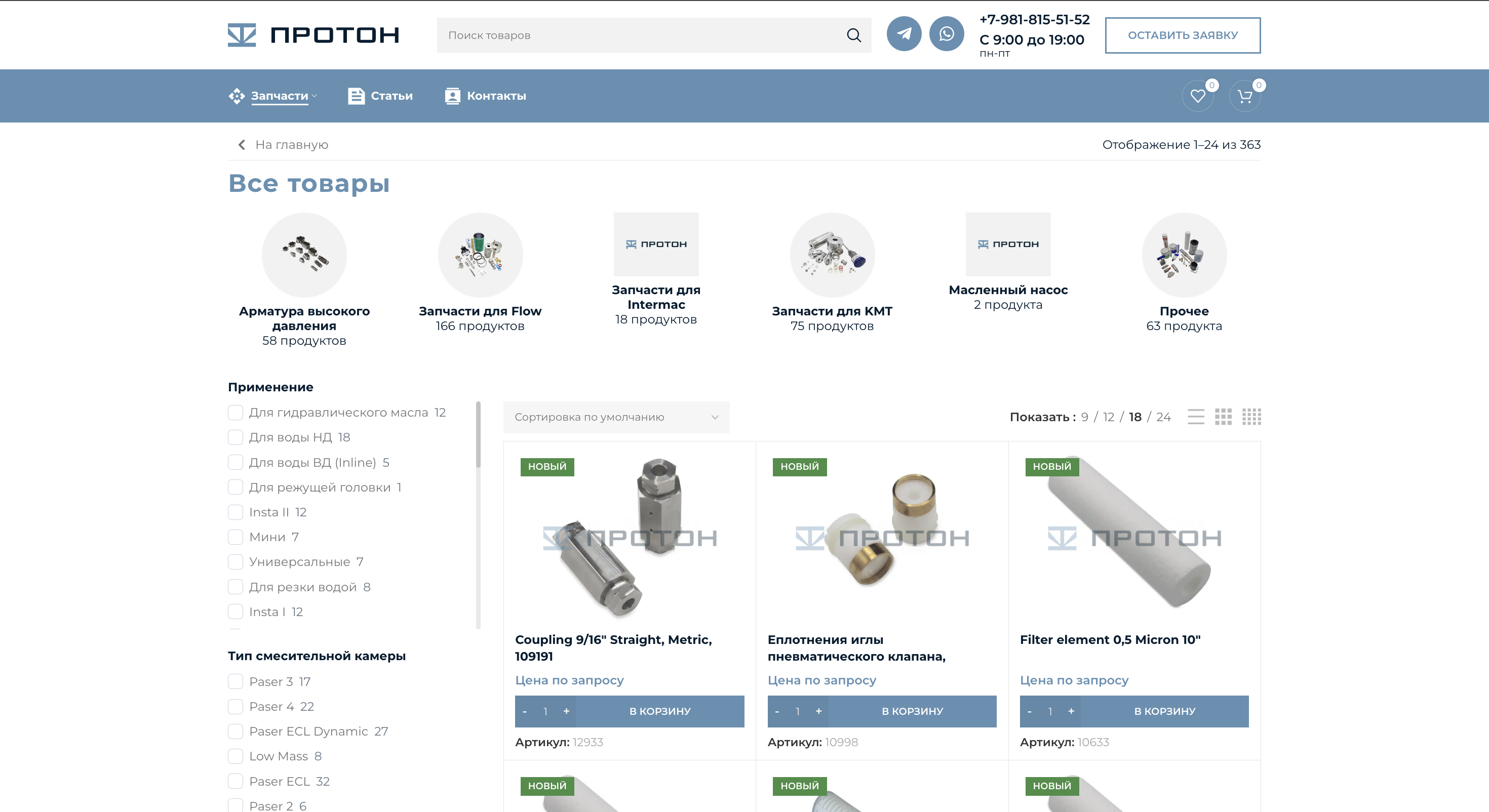This screenshot has height=812, width=1489.
Task: Show 24 products per page
Action: 1163,417
